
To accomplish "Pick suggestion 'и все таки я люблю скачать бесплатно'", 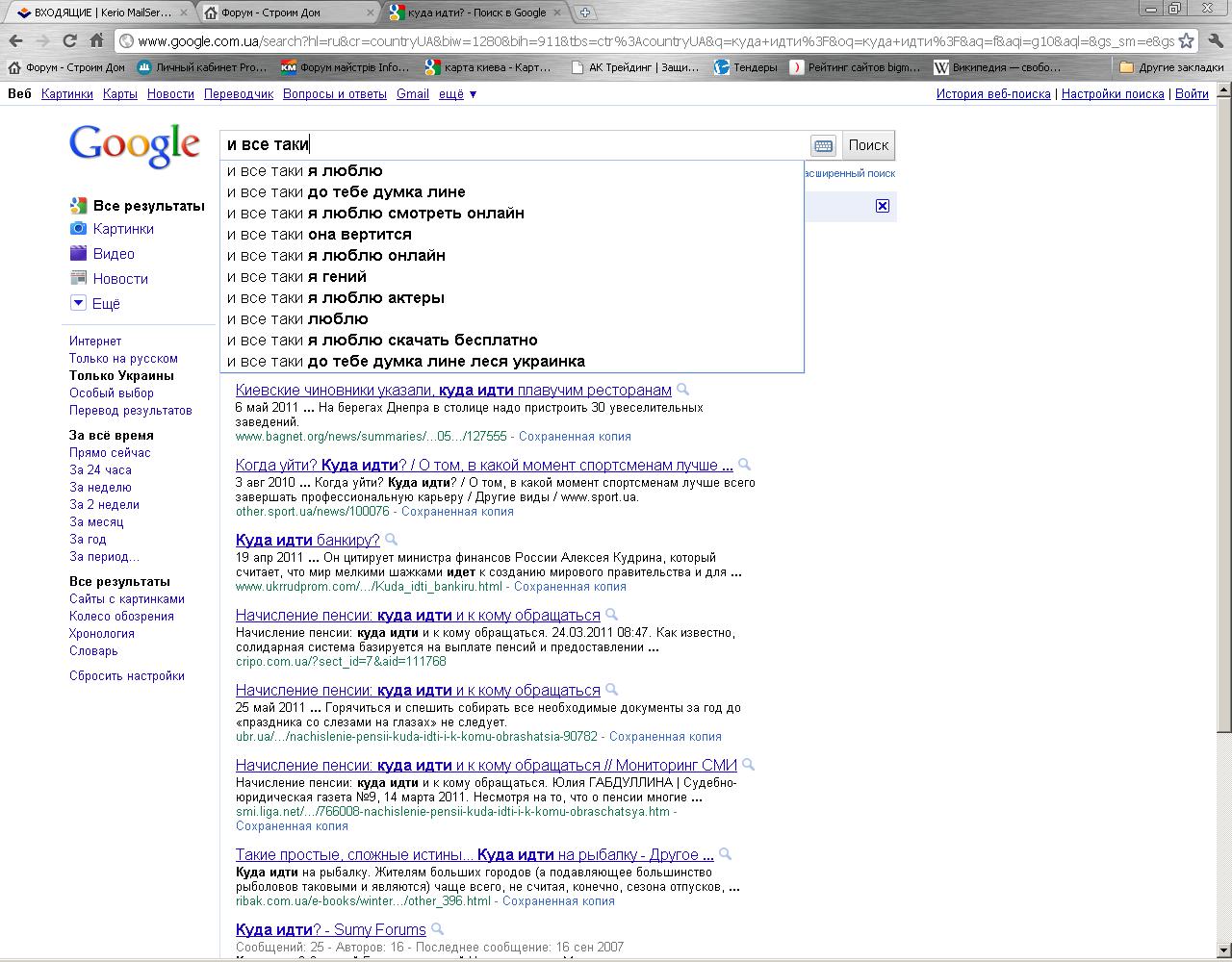I will (511, 341).
